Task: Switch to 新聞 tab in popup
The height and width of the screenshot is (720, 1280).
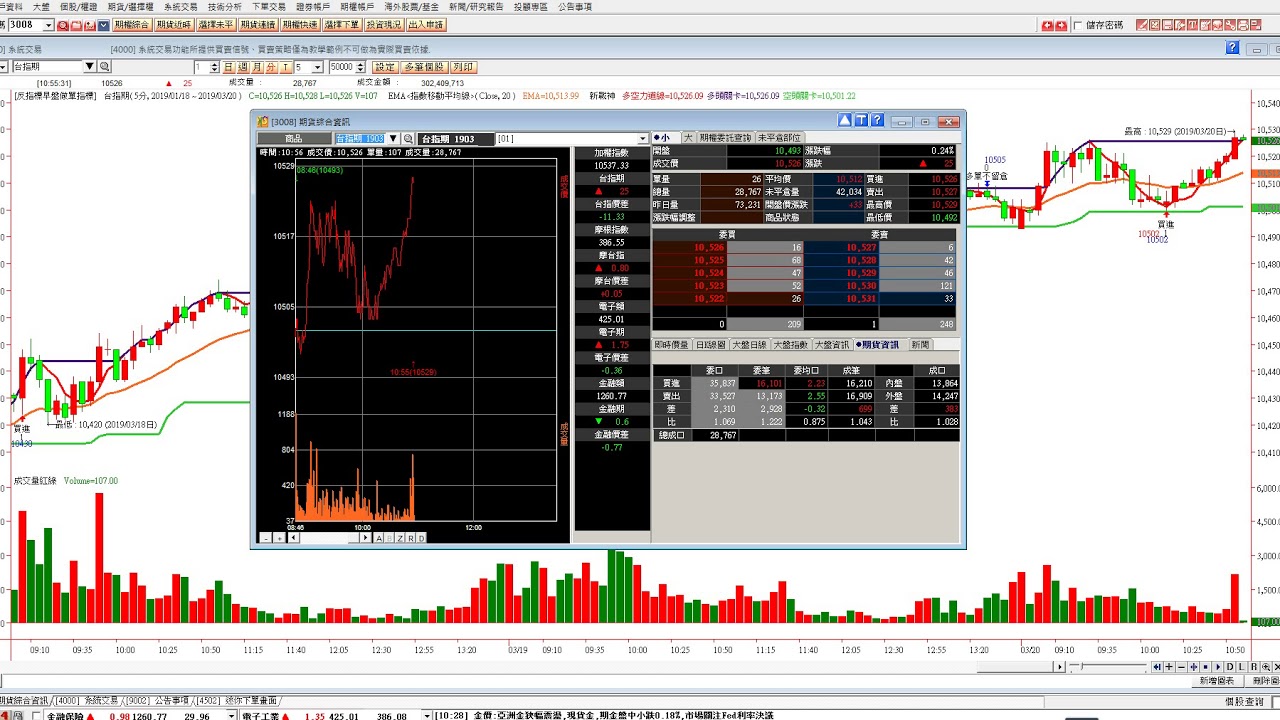Action: click(920, 344)
